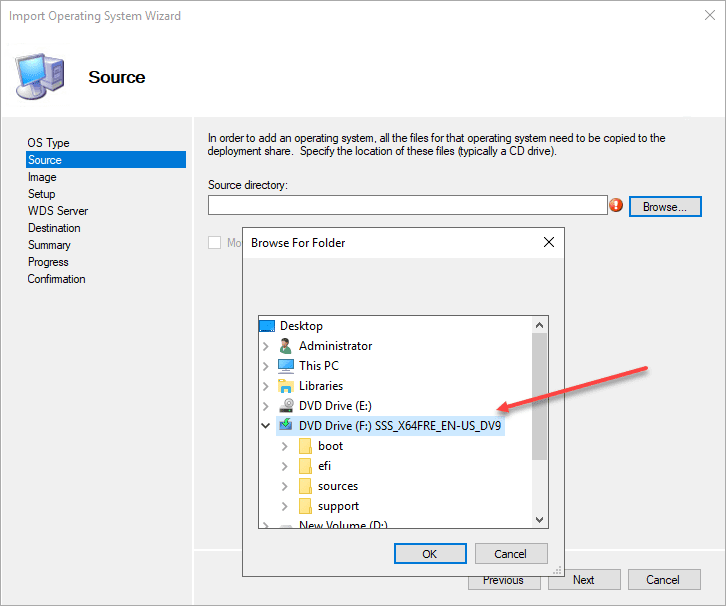Click the wizard's Previous button
726x606 pixels.
(504, 582)
